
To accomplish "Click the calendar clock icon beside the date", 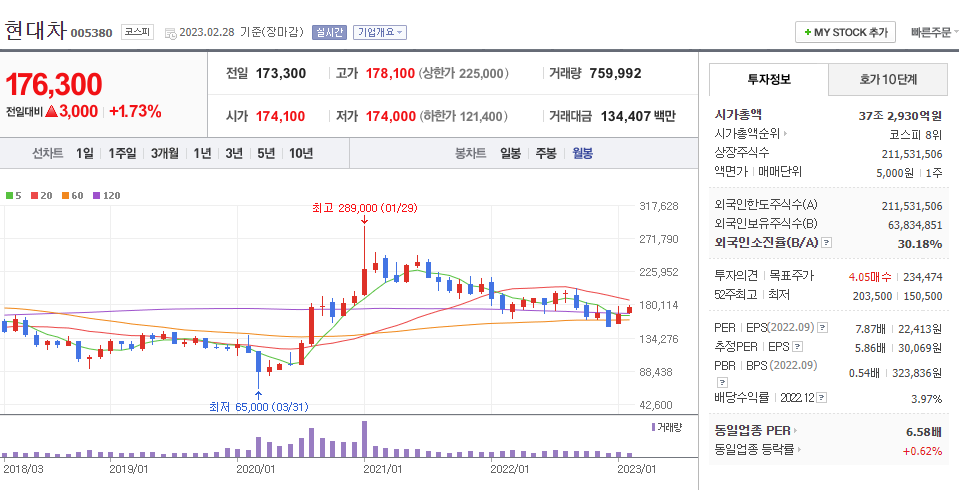I will point(171,33).
